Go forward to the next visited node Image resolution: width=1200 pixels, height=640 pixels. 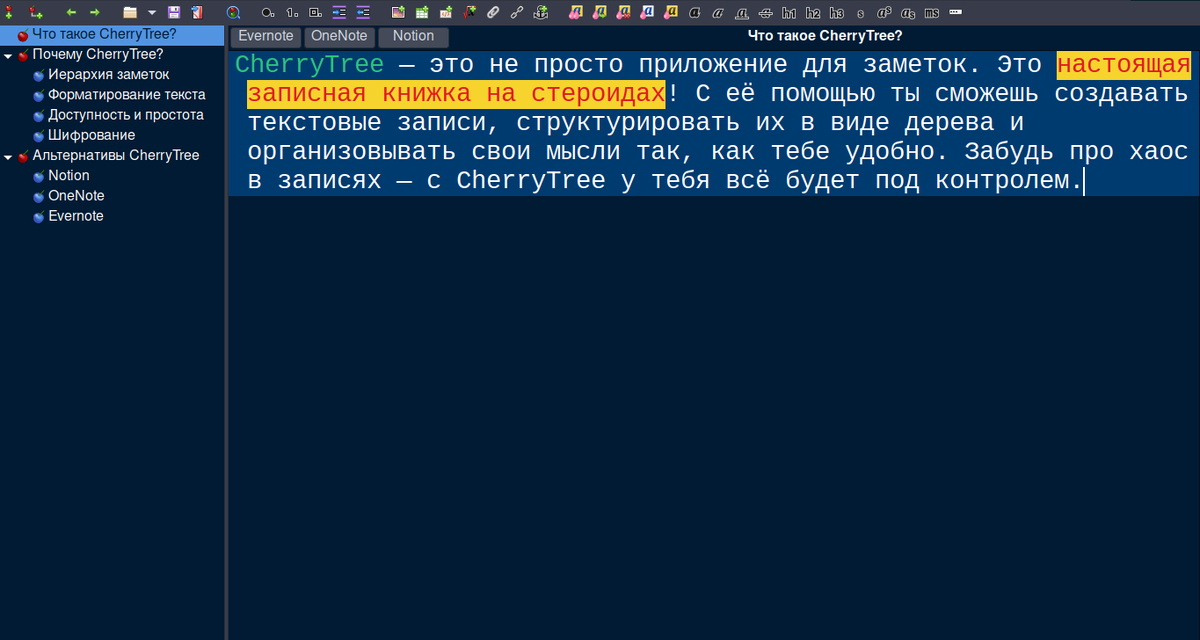point(95,13)
